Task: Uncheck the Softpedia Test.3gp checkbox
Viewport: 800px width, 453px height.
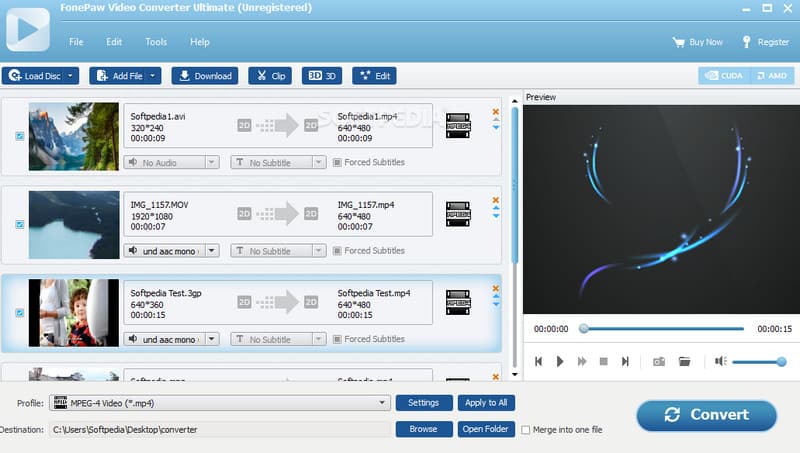Action: (20, 313)
